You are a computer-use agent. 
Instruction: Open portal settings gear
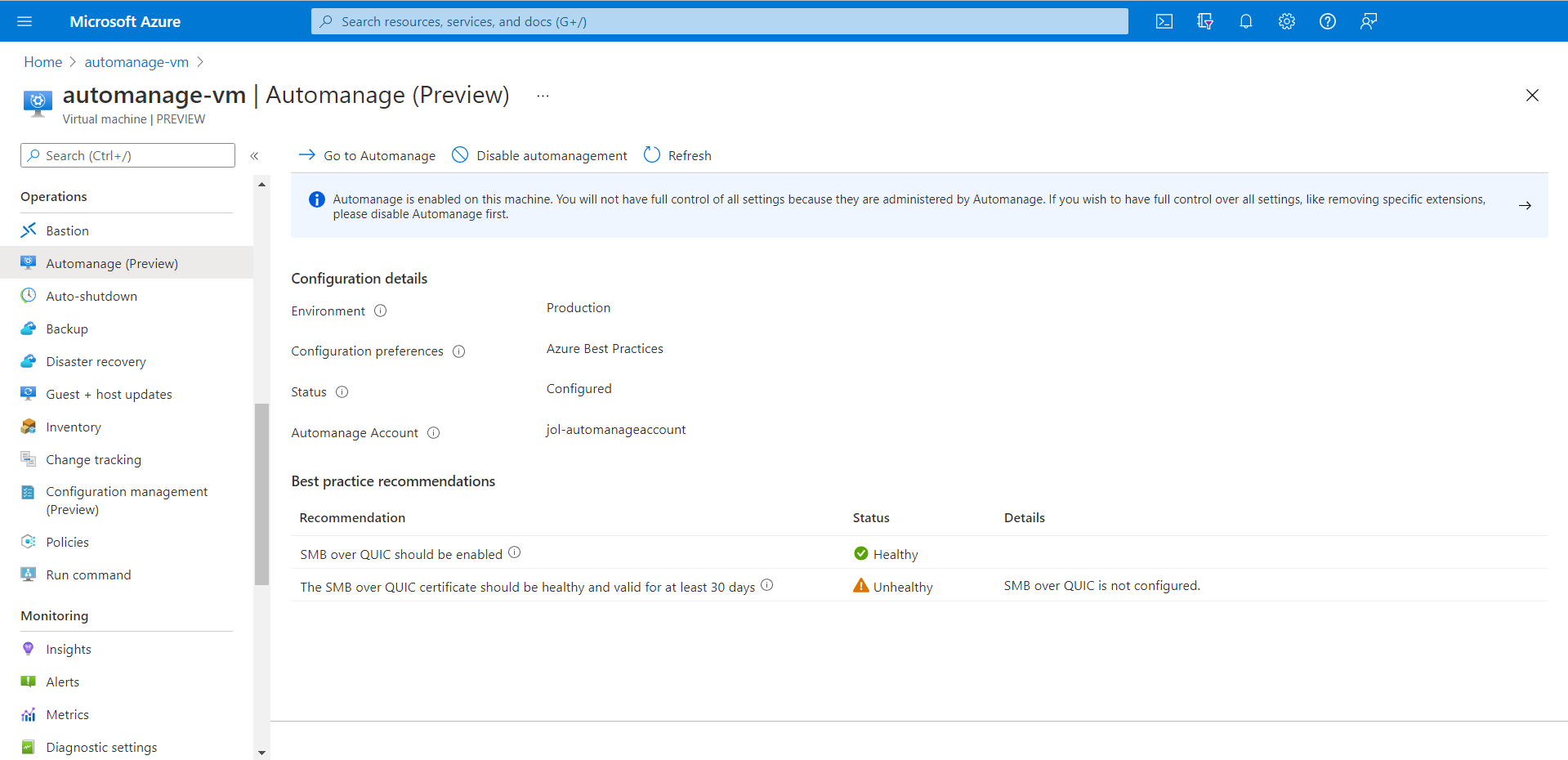1287,21
